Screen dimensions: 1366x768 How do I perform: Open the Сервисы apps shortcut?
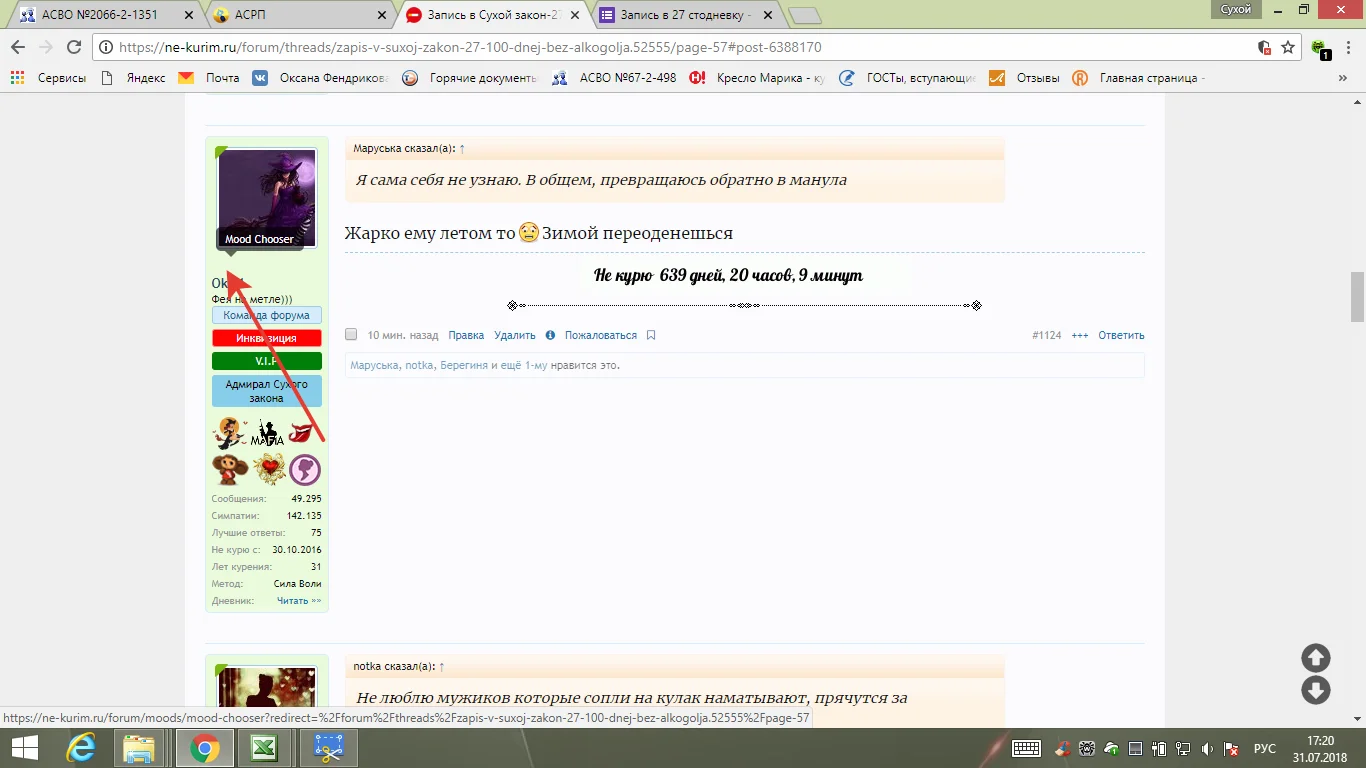[x=48, y=78]
